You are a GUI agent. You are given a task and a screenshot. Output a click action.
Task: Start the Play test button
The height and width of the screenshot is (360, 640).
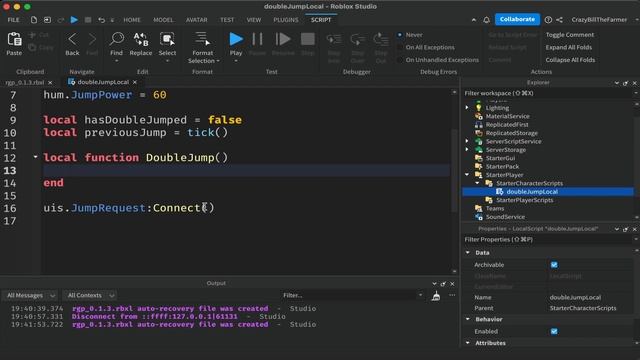(x=236, y=39)
